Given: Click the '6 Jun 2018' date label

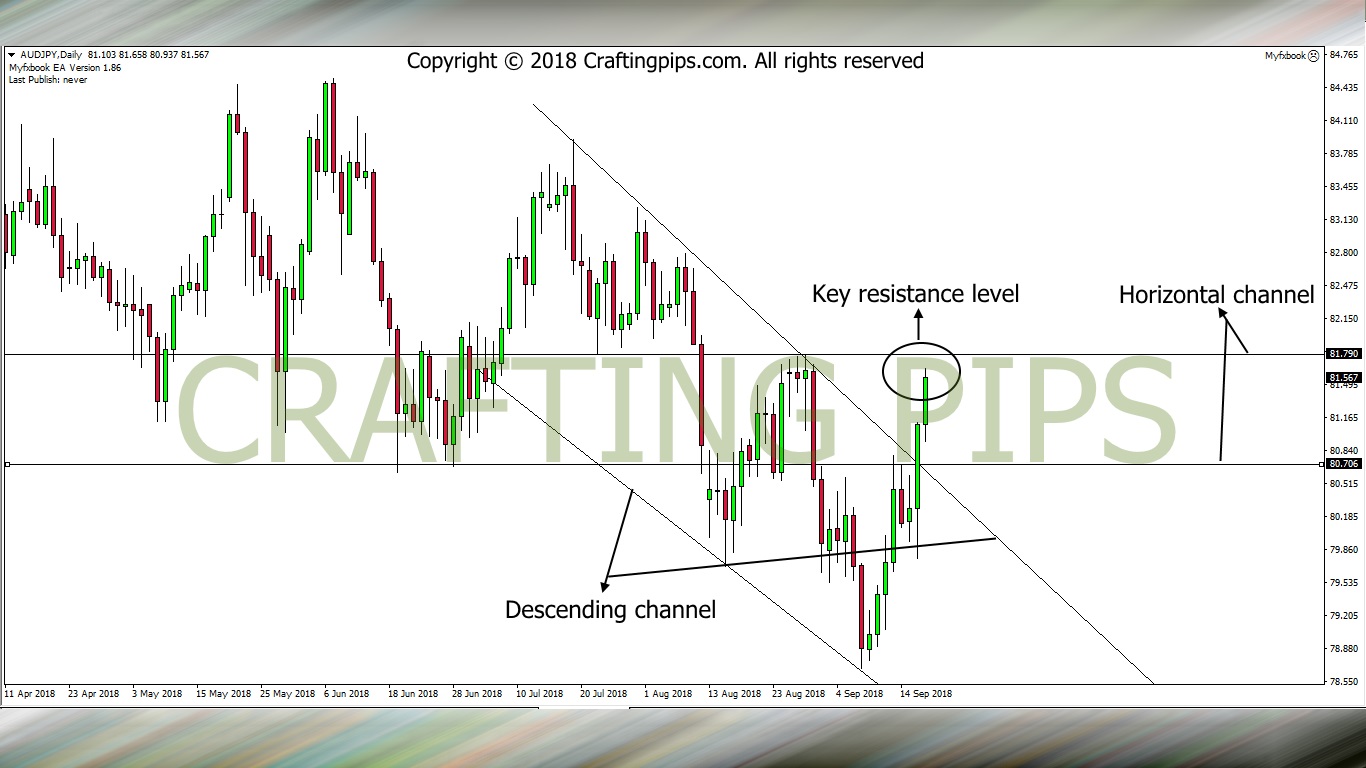Looking at the screenshot, I should [348, 693].
